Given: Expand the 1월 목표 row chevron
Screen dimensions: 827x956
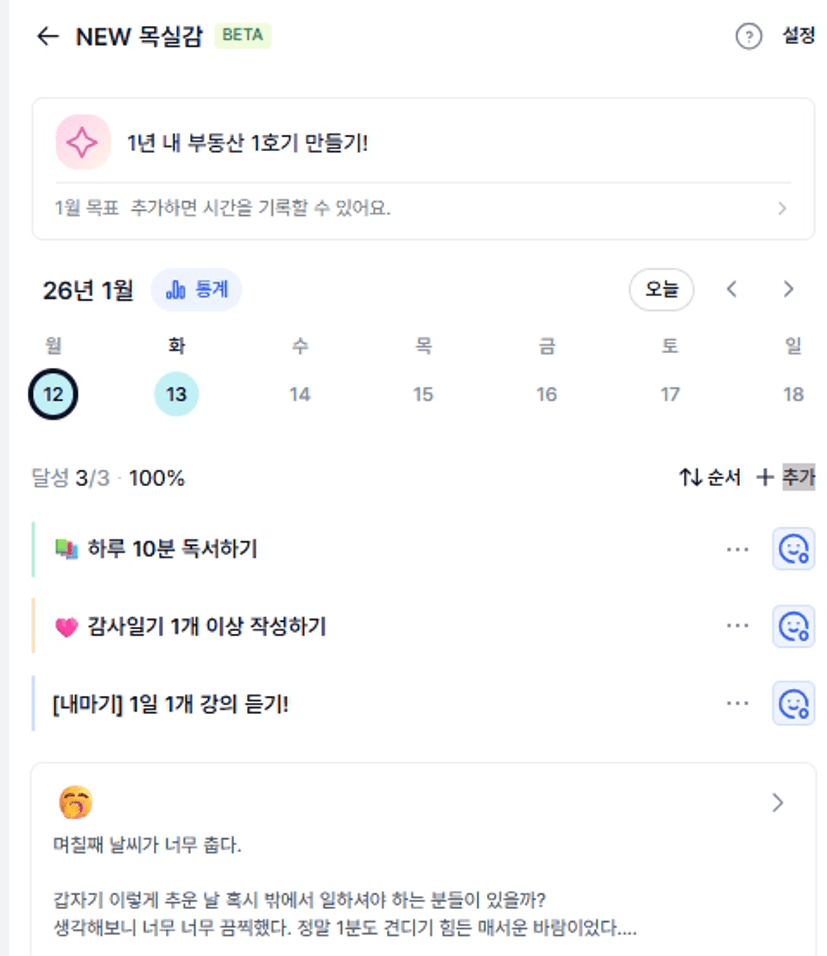Looking at the screenshot, I should coord(782,209).
